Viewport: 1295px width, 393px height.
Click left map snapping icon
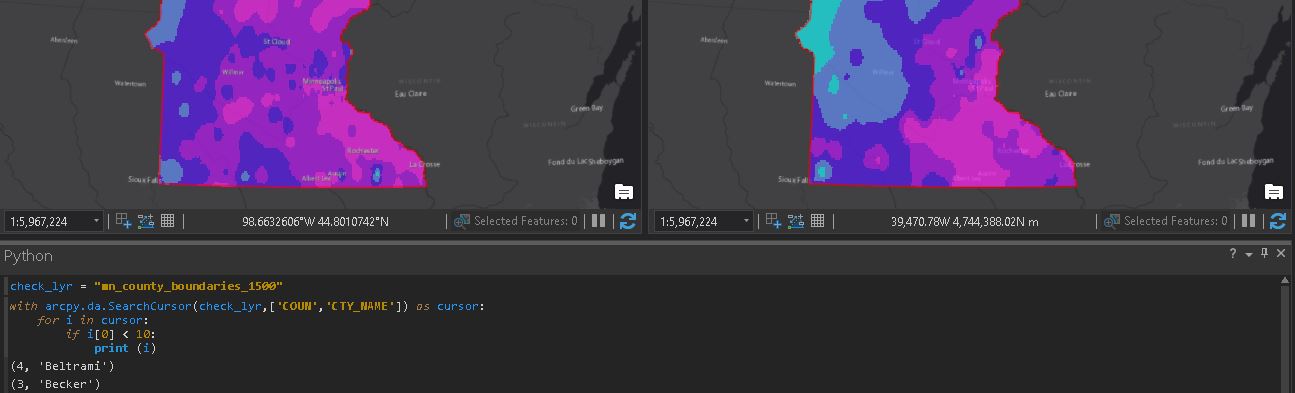[x=123, y=221]
